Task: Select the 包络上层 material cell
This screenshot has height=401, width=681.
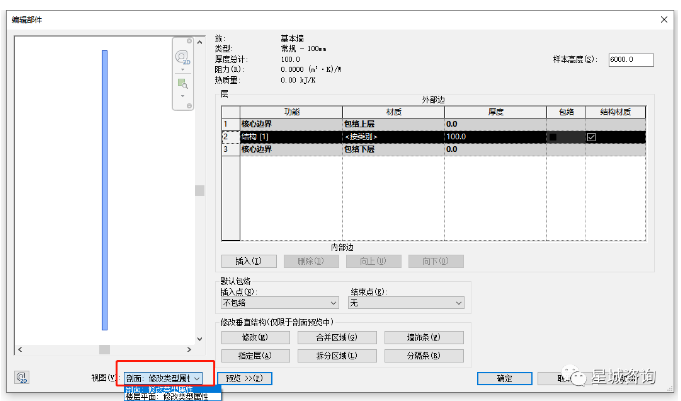Action: point(393,124)
